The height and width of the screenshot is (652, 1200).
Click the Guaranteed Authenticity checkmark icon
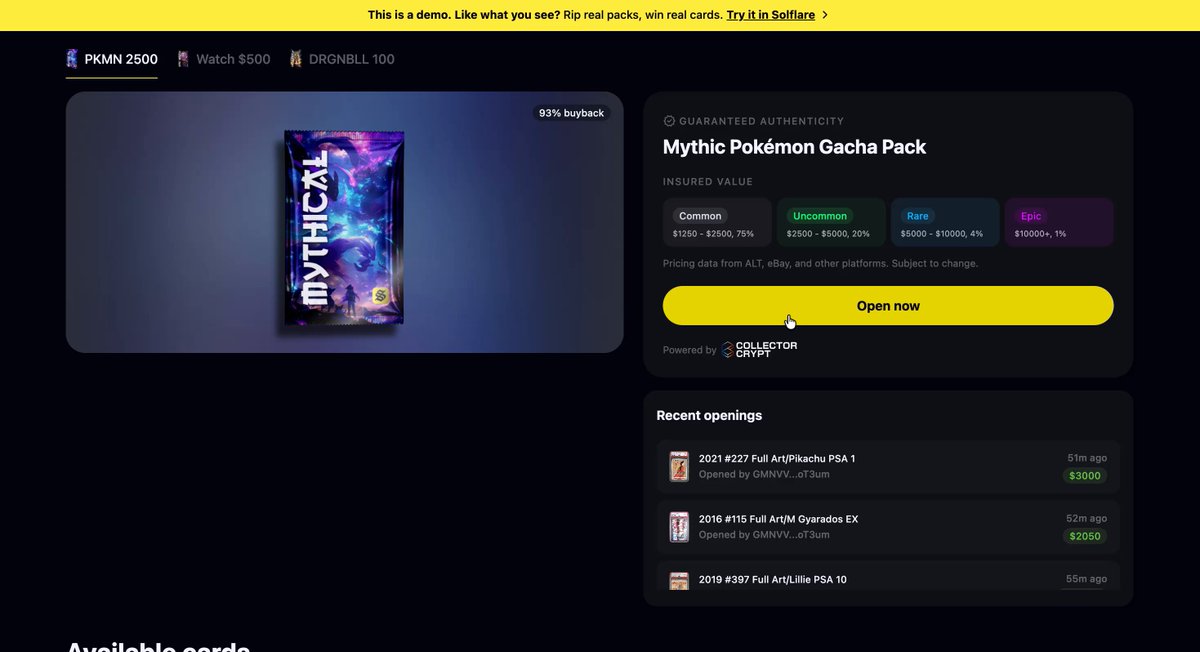[x=669, y=121]
